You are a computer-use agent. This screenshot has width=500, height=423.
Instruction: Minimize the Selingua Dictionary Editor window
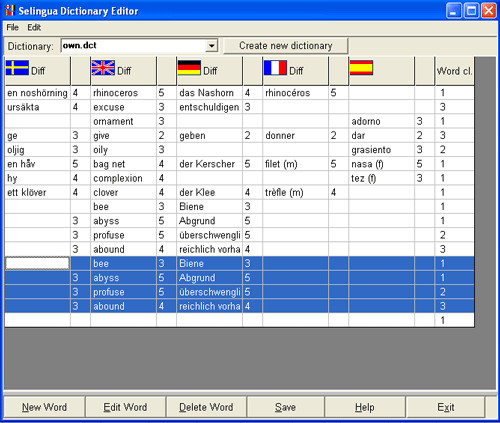[x=454, y=10]
